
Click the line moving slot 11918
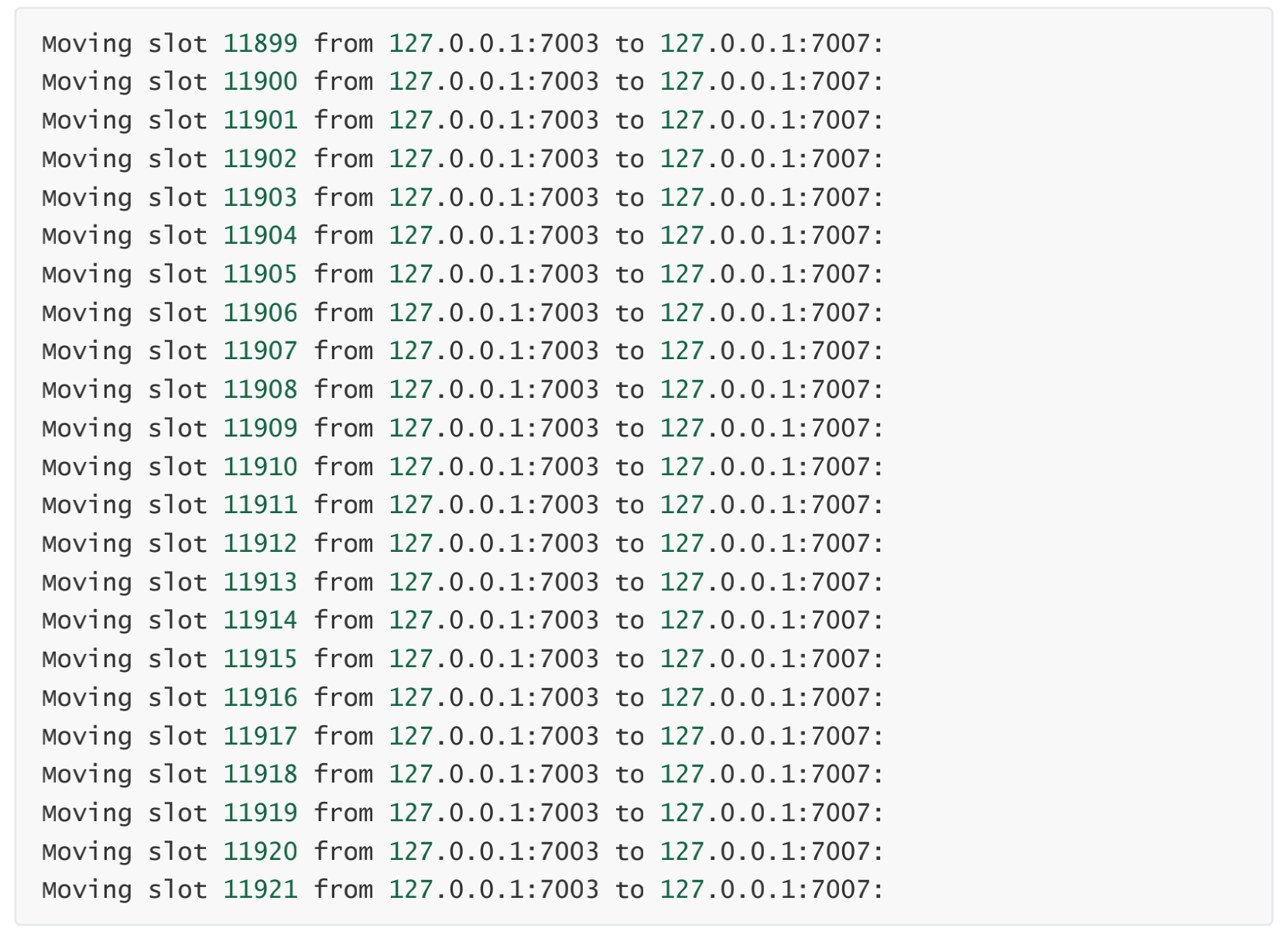tap(463, 775)
